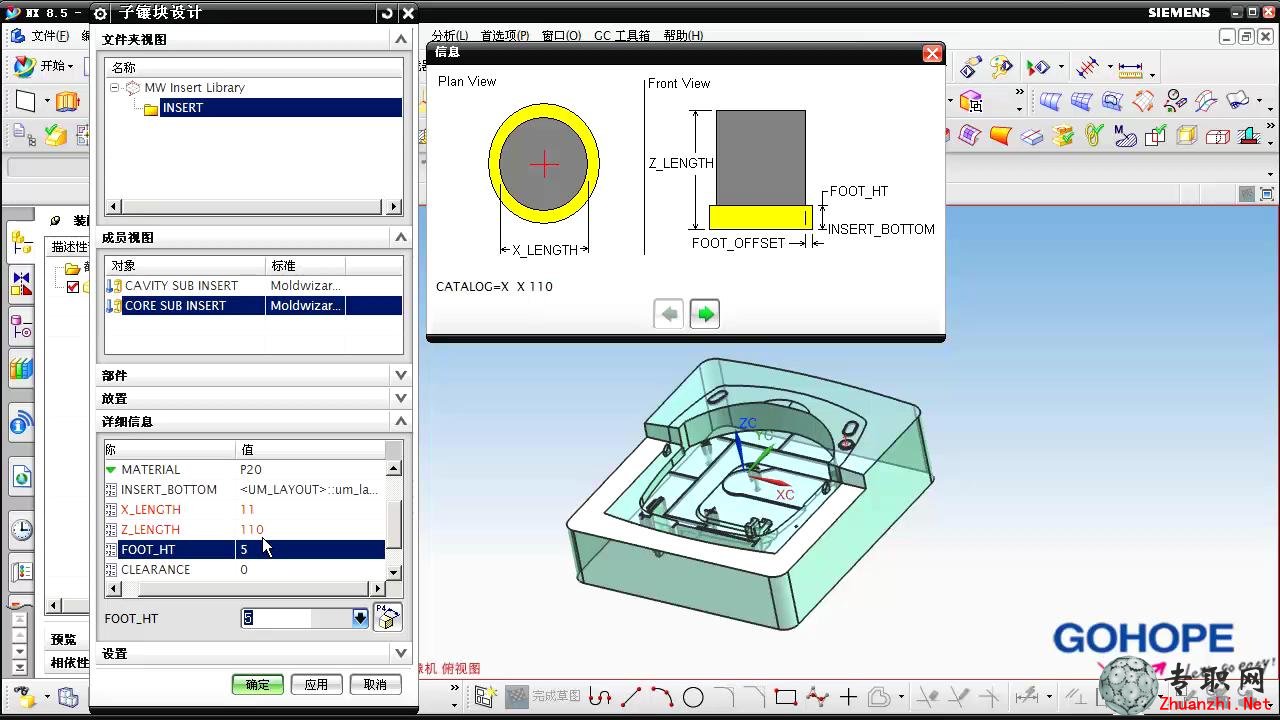Viewport: 1280px width, 720px height.
Task: Click the Measure Distance ruler icon
Action: point(1130,68)
